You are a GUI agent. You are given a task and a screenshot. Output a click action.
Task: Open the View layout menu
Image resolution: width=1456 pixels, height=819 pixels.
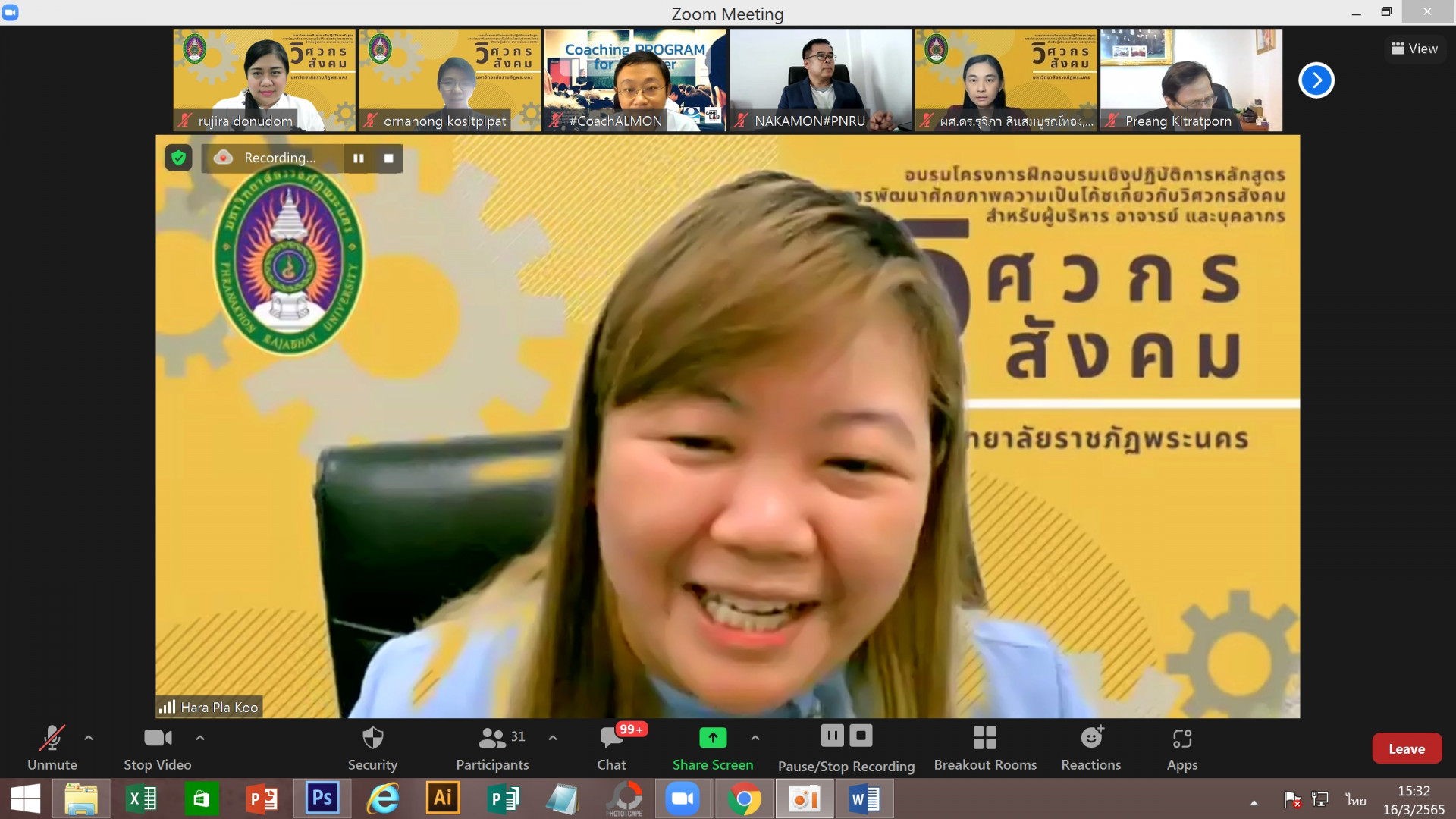click(x=1414, y=49)
